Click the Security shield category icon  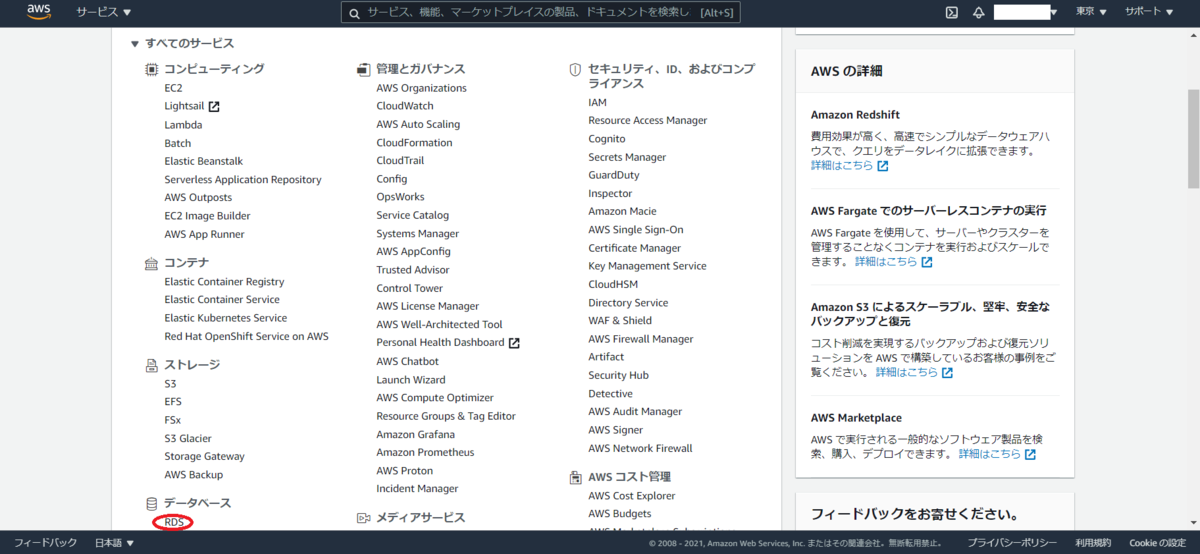[575, 70]
